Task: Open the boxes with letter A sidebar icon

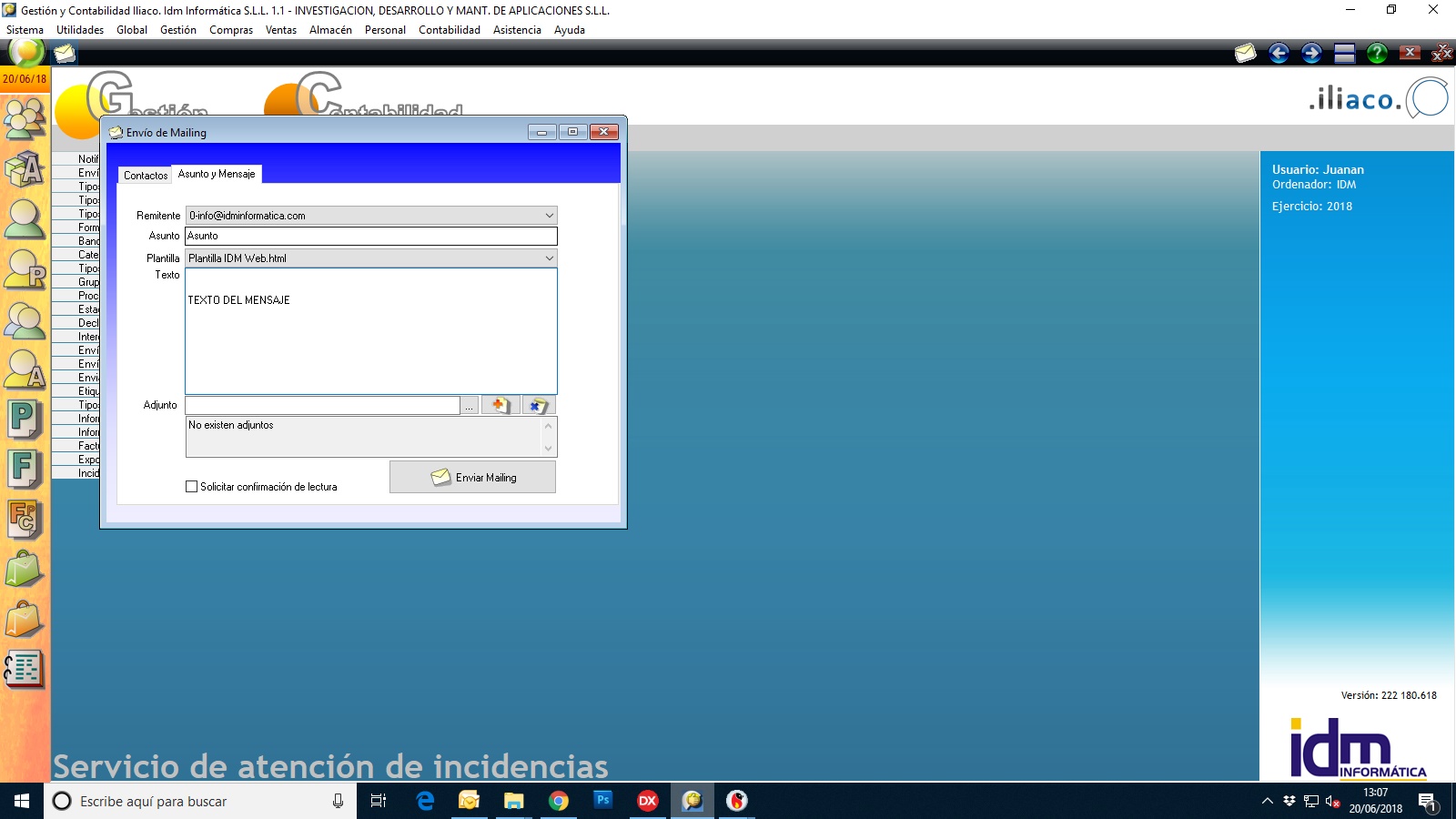Action: [x=25, y=167]
